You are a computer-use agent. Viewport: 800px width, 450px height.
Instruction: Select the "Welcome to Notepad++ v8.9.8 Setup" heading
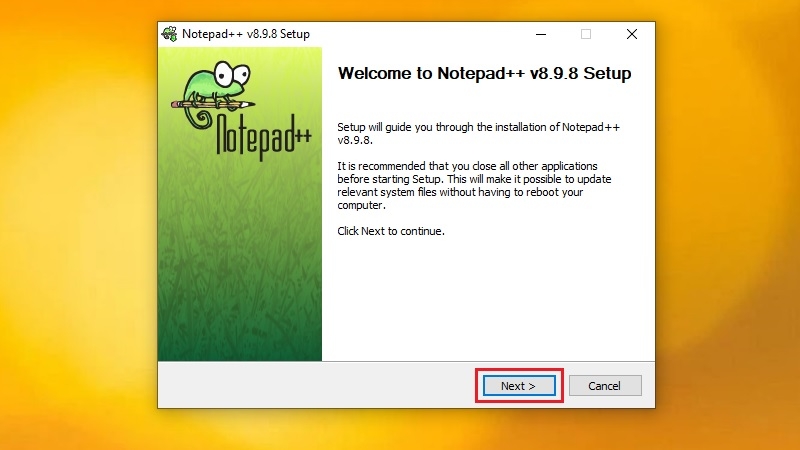484,73
